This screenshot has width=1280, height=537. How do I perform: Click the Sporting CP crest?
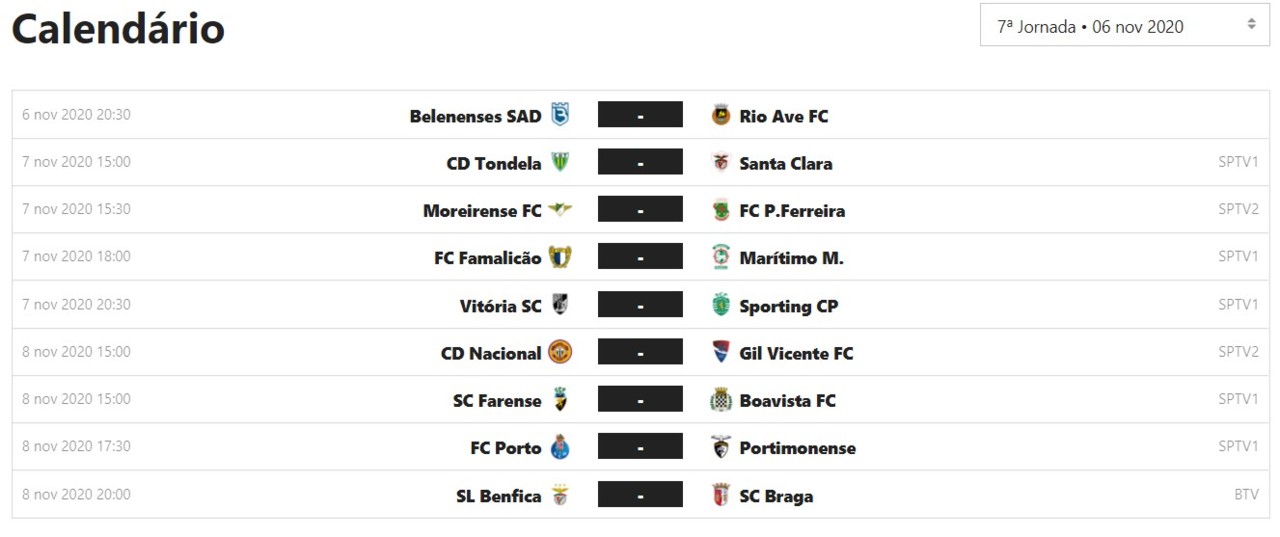click(720, 305)
